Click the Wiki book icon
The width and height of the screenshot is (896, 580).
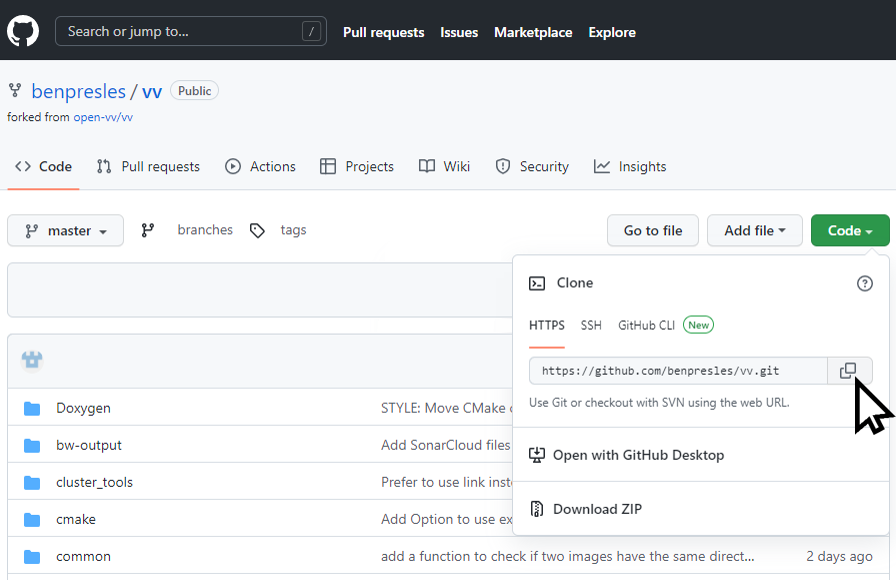tap(427, 166)
